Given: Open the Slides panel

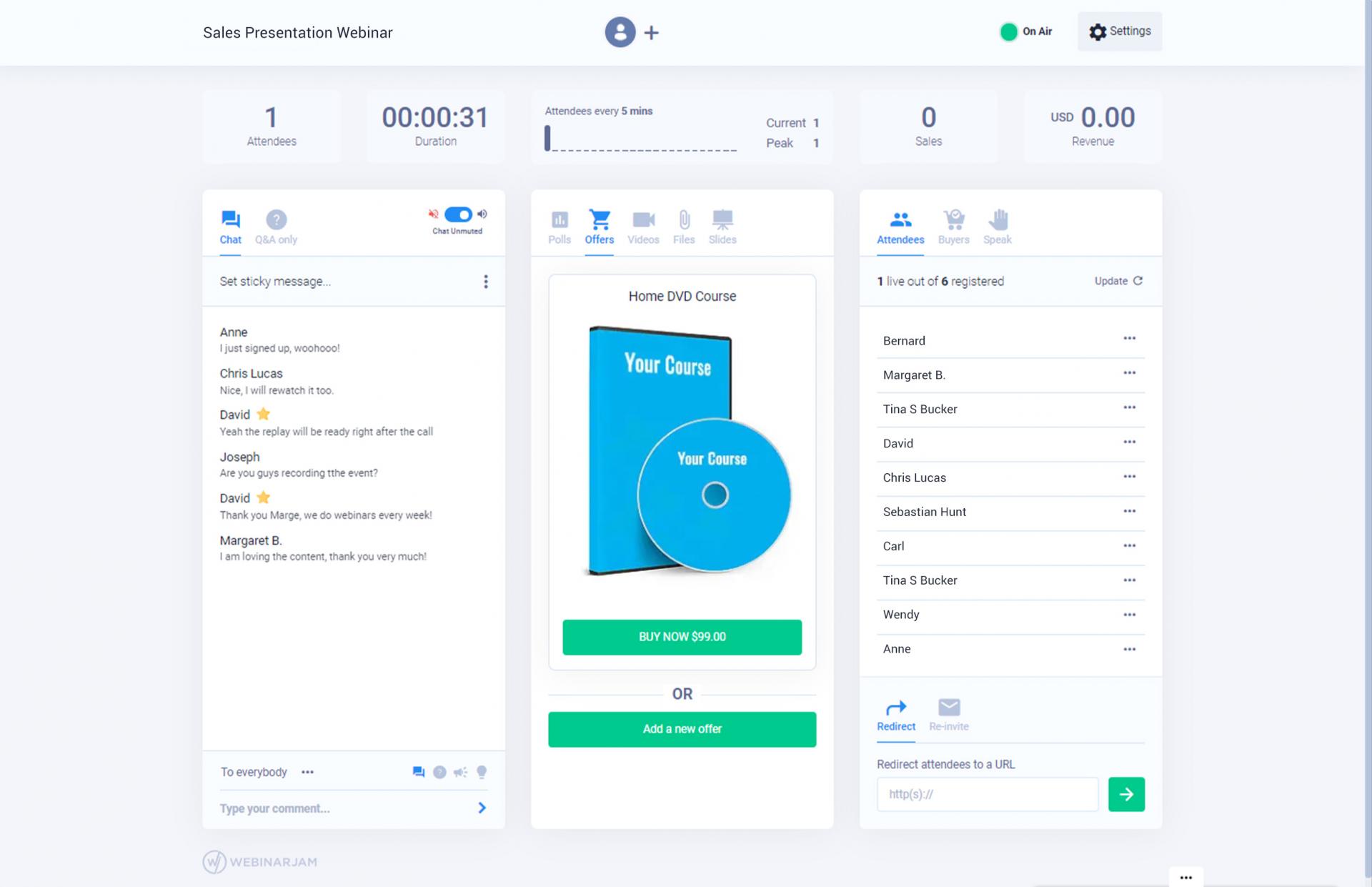Looking at the screenshot, I should [722, 220].
